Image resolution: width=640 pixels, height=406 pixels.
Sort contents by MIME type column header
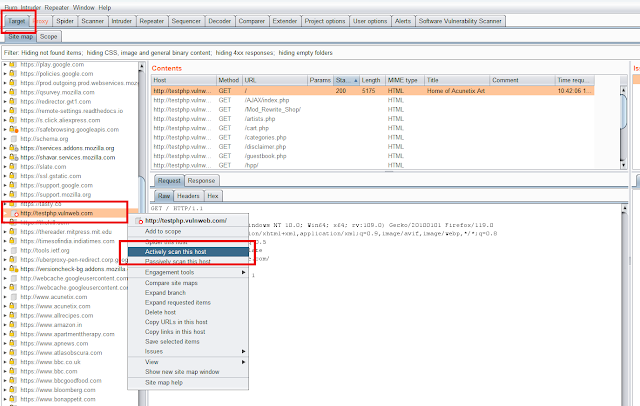point(405,80)
